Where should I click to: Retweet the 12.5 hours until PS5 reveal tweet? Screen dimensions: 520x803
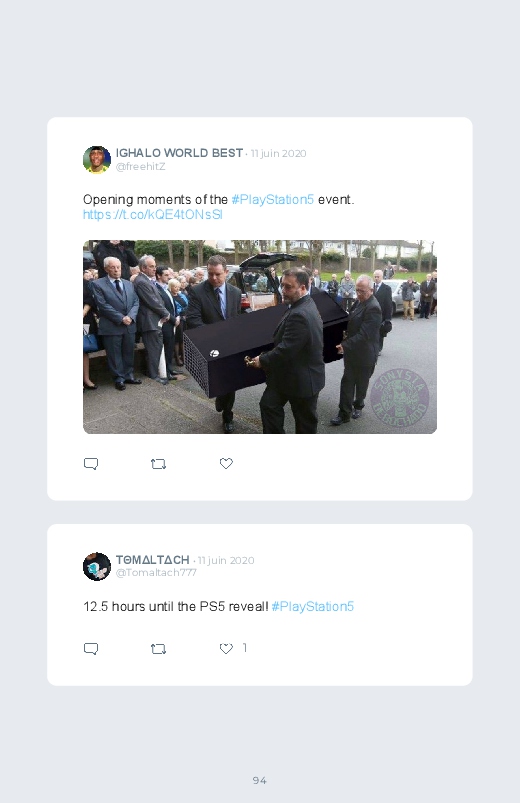pos(158,649)
